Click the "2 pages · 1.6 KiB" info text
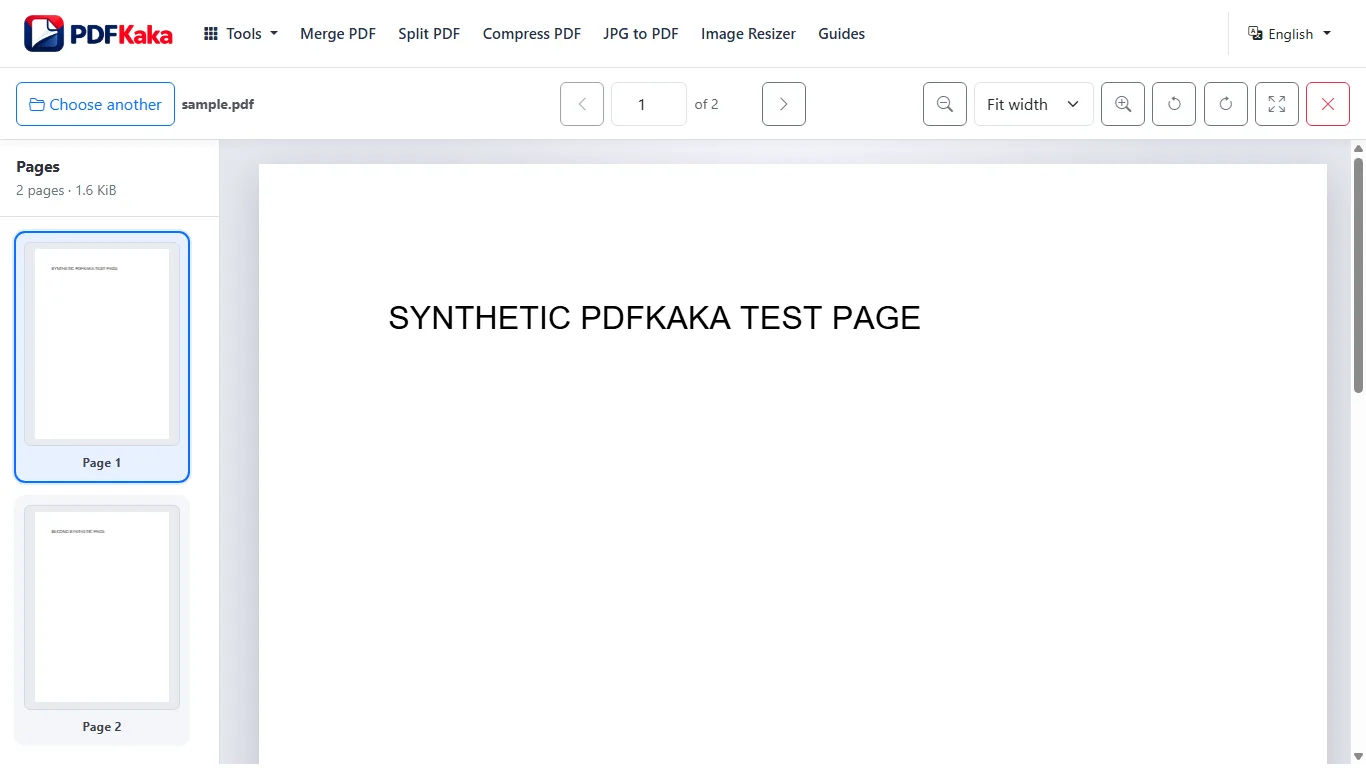The image size is (1366, 768). tap(66, 190)
